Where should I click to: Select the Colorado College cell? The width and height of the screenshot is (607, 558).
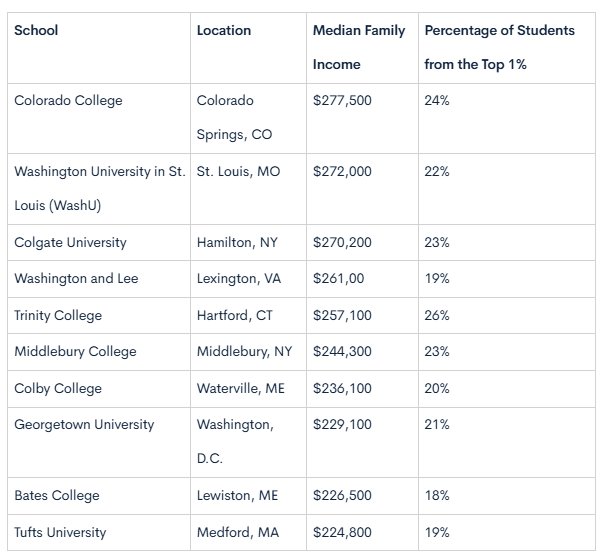(68, 101)
